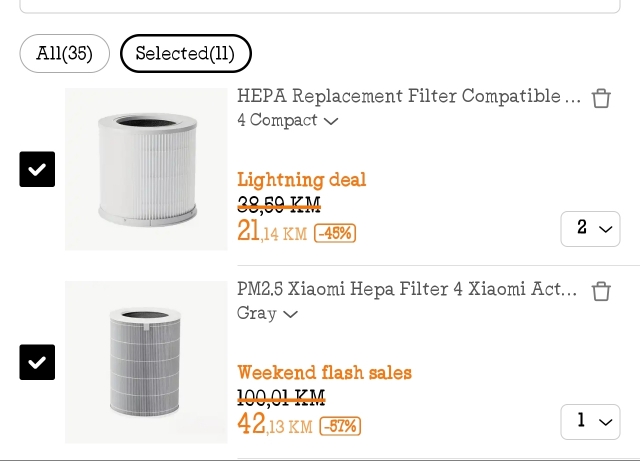
Task: Click the Lightning deal label
Action: point(301,180)
